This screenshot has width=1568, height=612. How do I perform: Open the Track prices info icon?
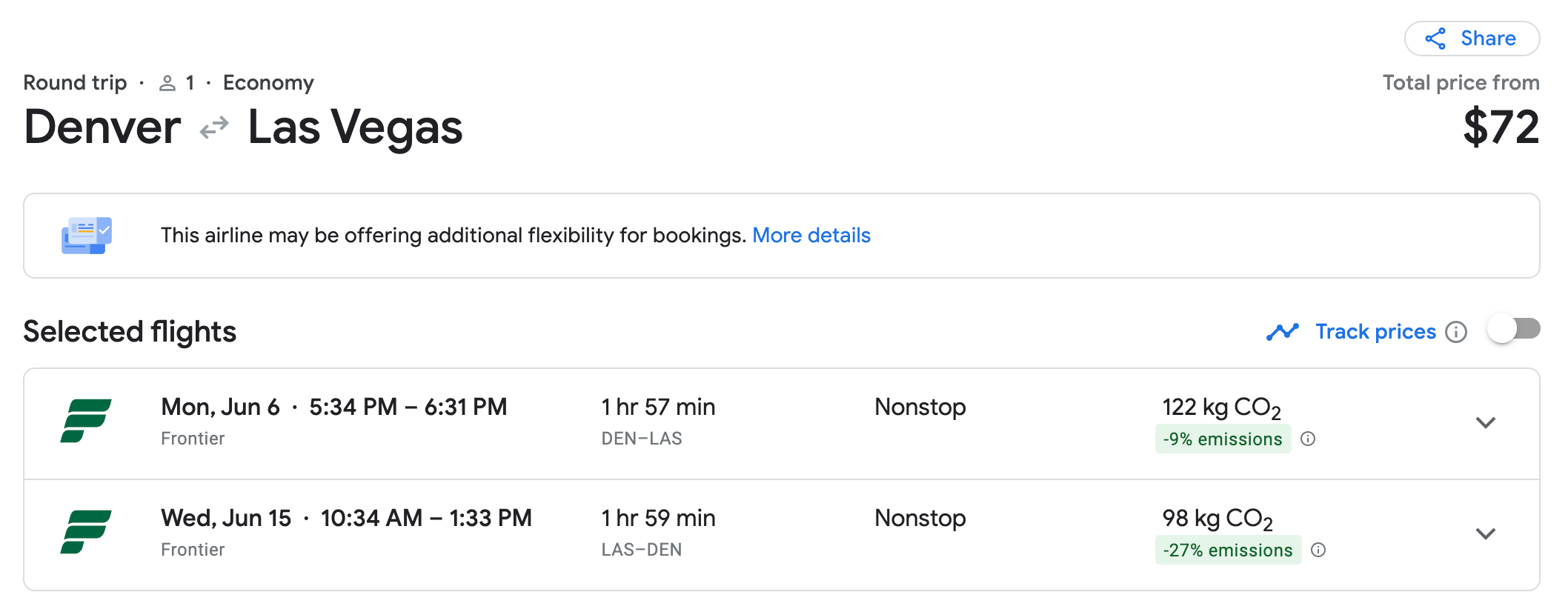(x=1456, y=332)
